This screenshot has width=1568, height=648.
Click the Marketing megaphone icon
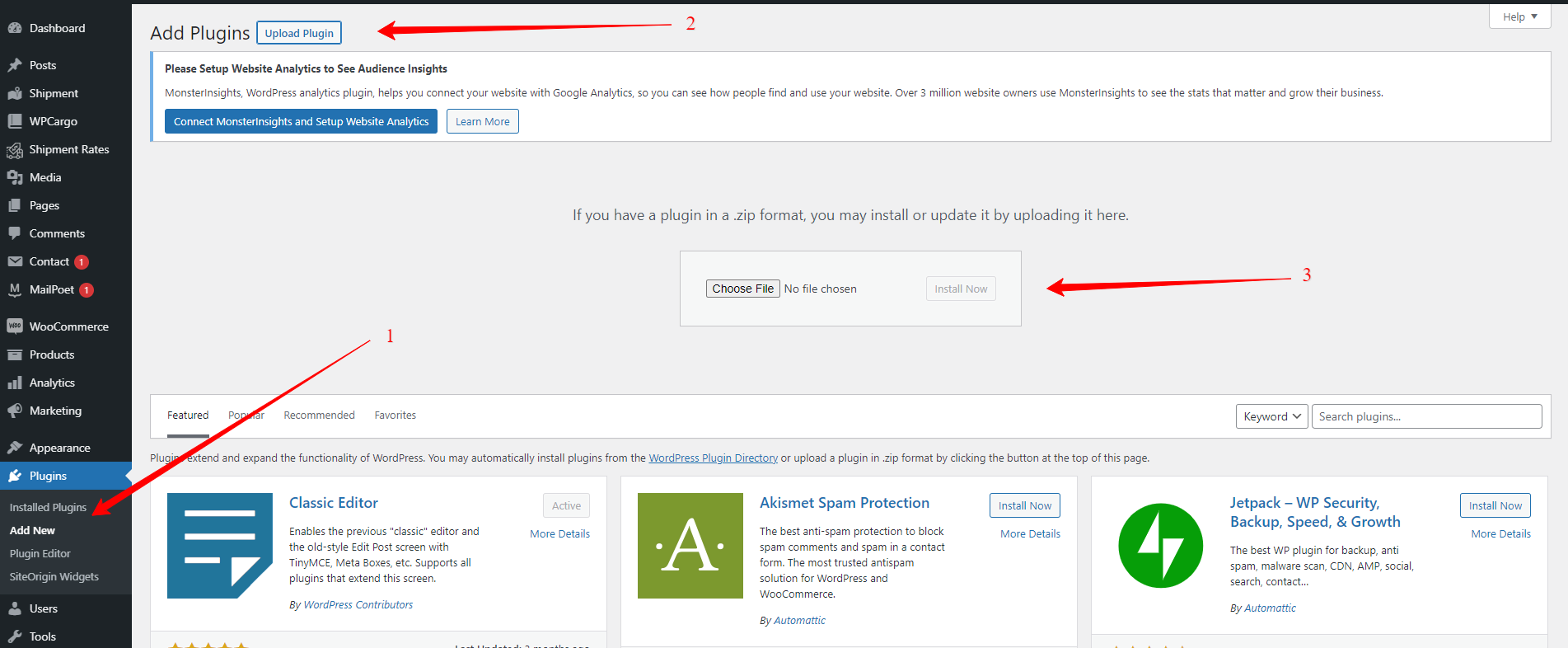pyautogui.click(x=15, y=411)
